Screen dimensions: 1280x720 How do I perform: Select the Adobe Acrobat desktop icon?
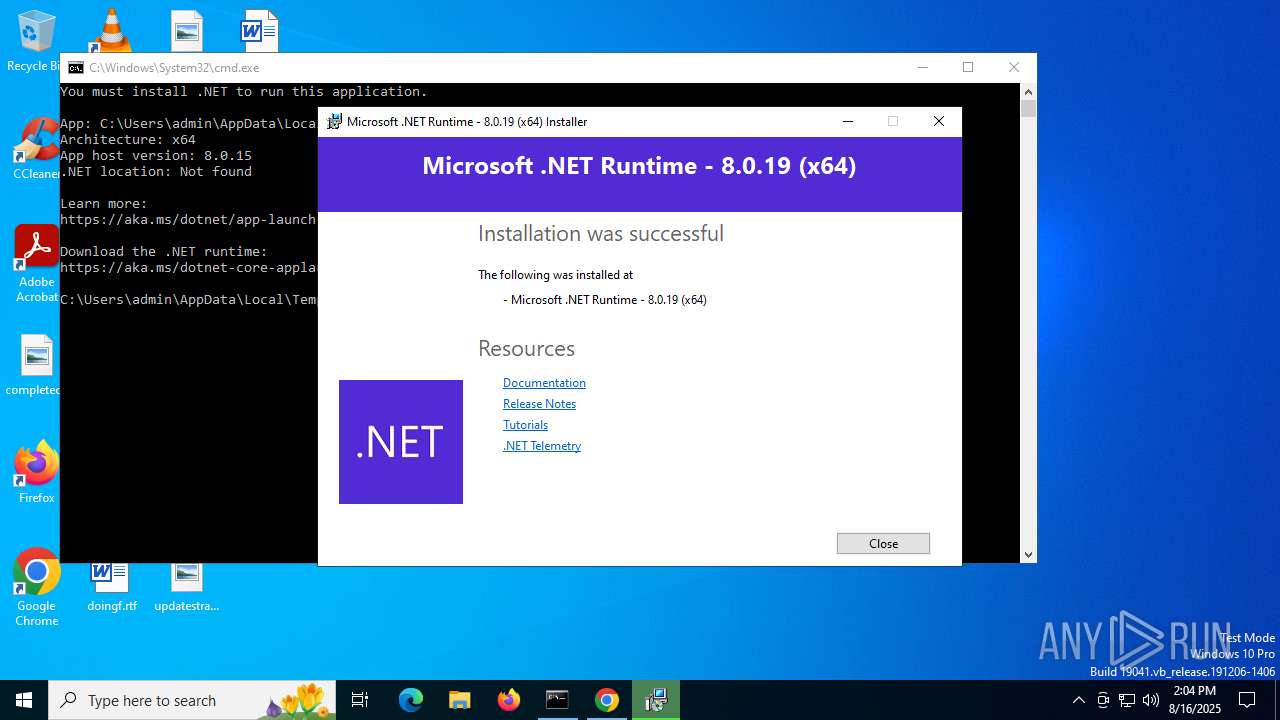coord(36,263)
